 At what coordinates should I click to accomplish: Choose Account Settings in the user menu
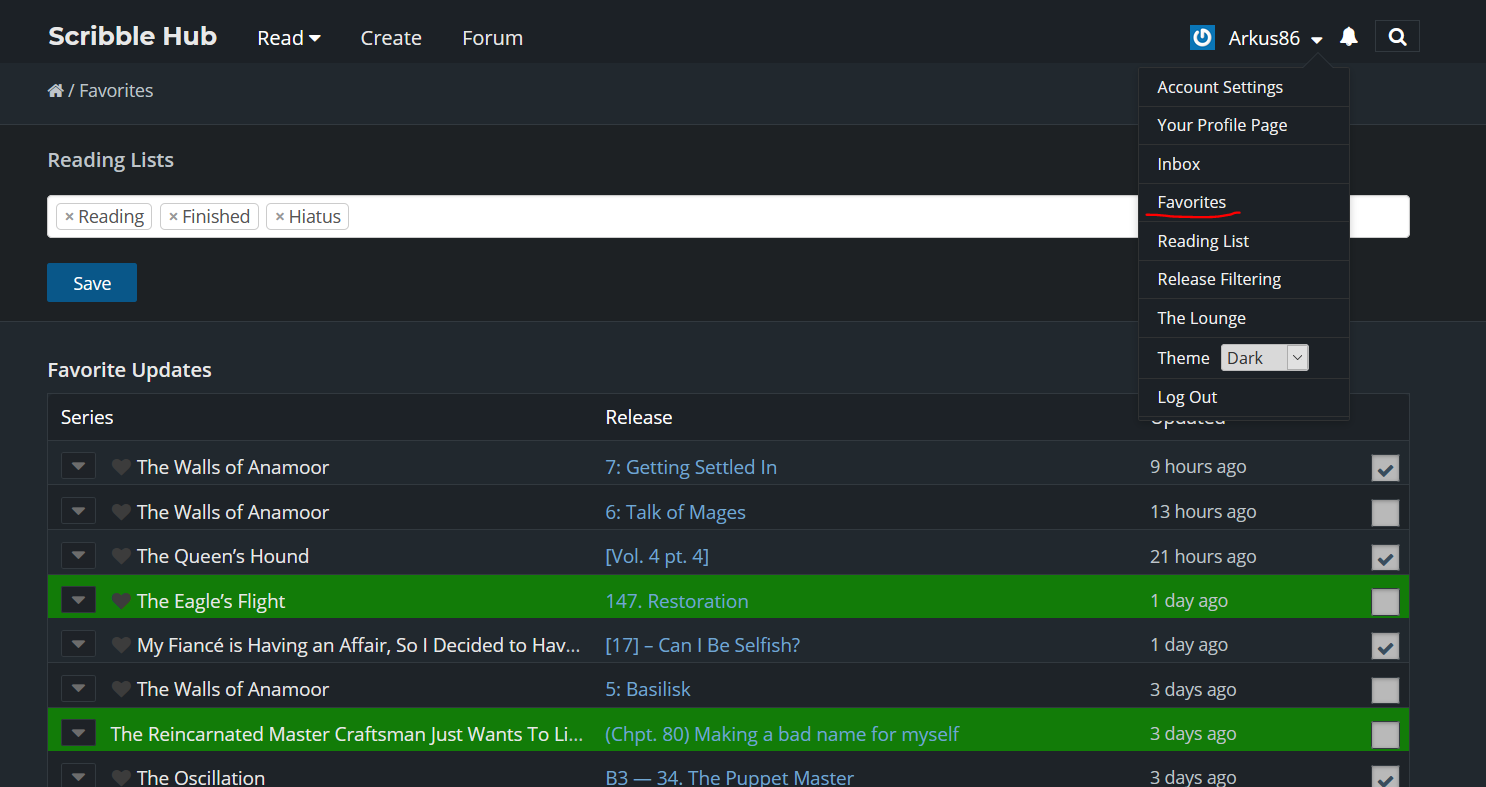pos(1220,87)
